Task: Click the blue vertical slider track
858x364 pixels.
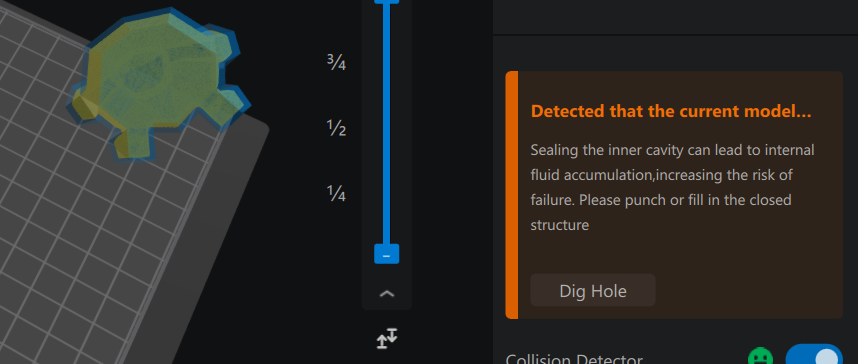Action: point(386,124)
